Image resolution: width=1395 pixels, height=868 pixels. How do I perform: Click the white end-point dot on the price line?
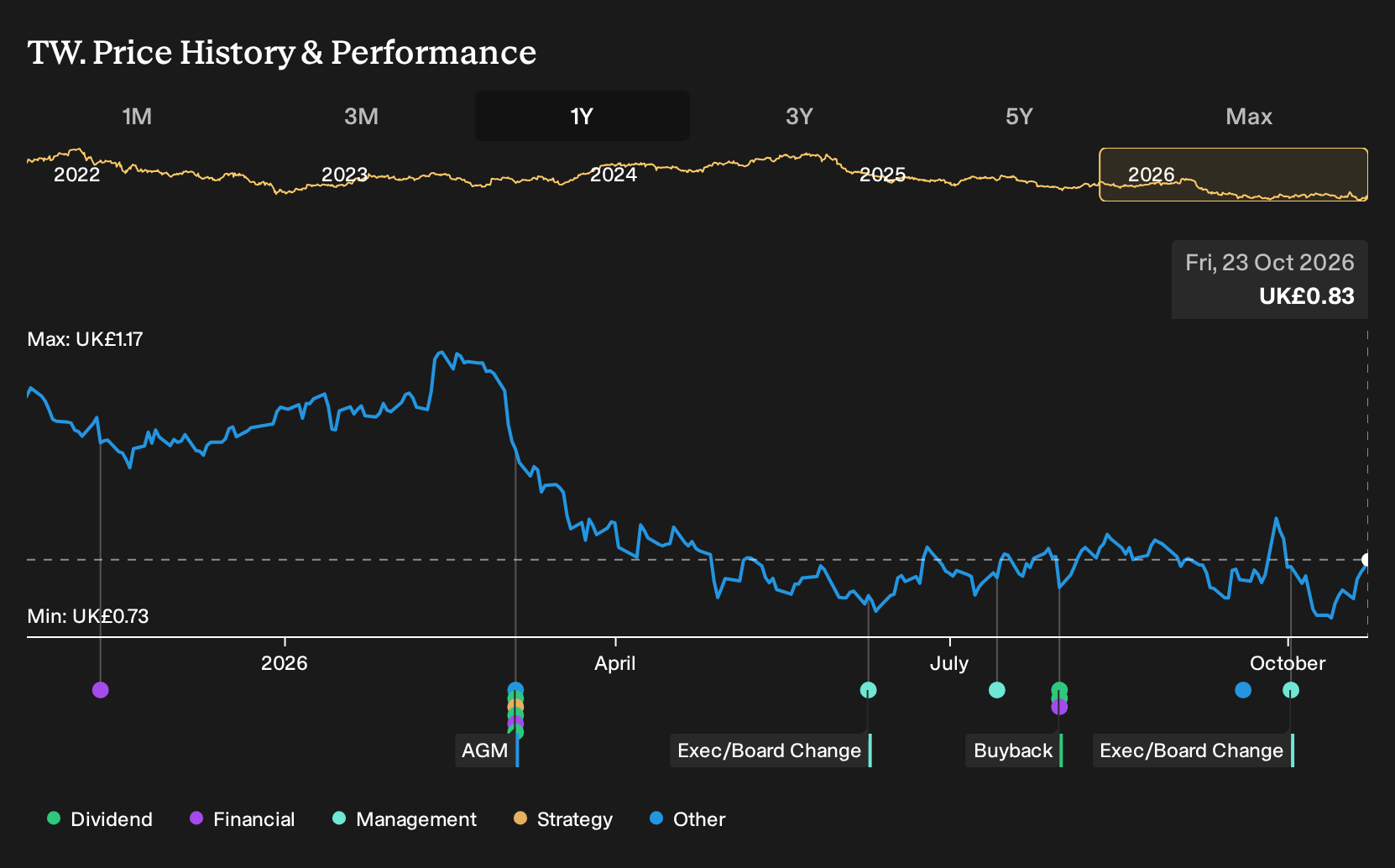[x=1366, y=560]
